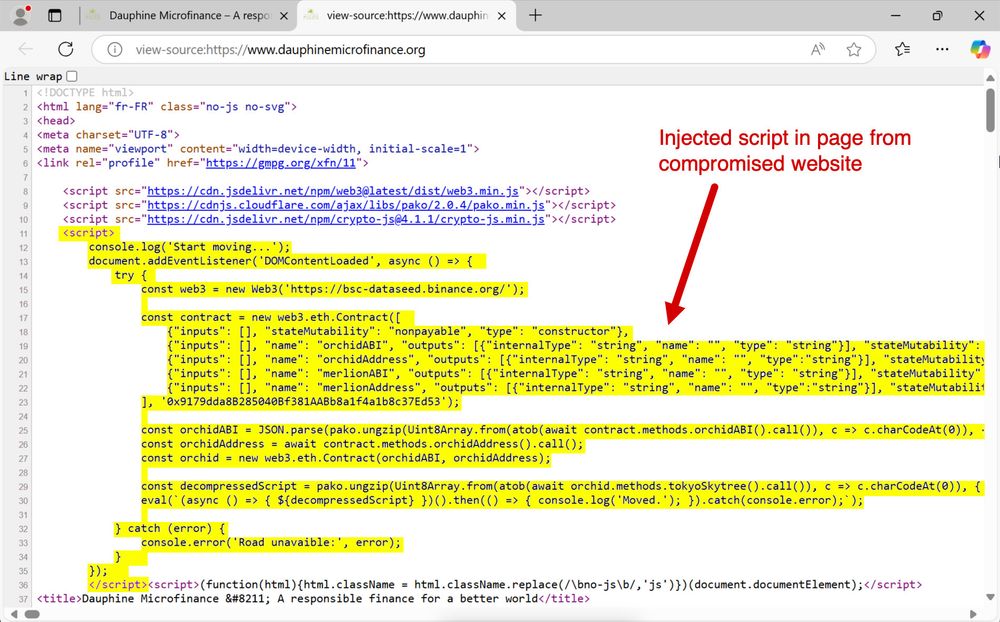Click the vertical scrollbar up arrow
This screenshot has height=622, width=1000.
pos(990,78)
